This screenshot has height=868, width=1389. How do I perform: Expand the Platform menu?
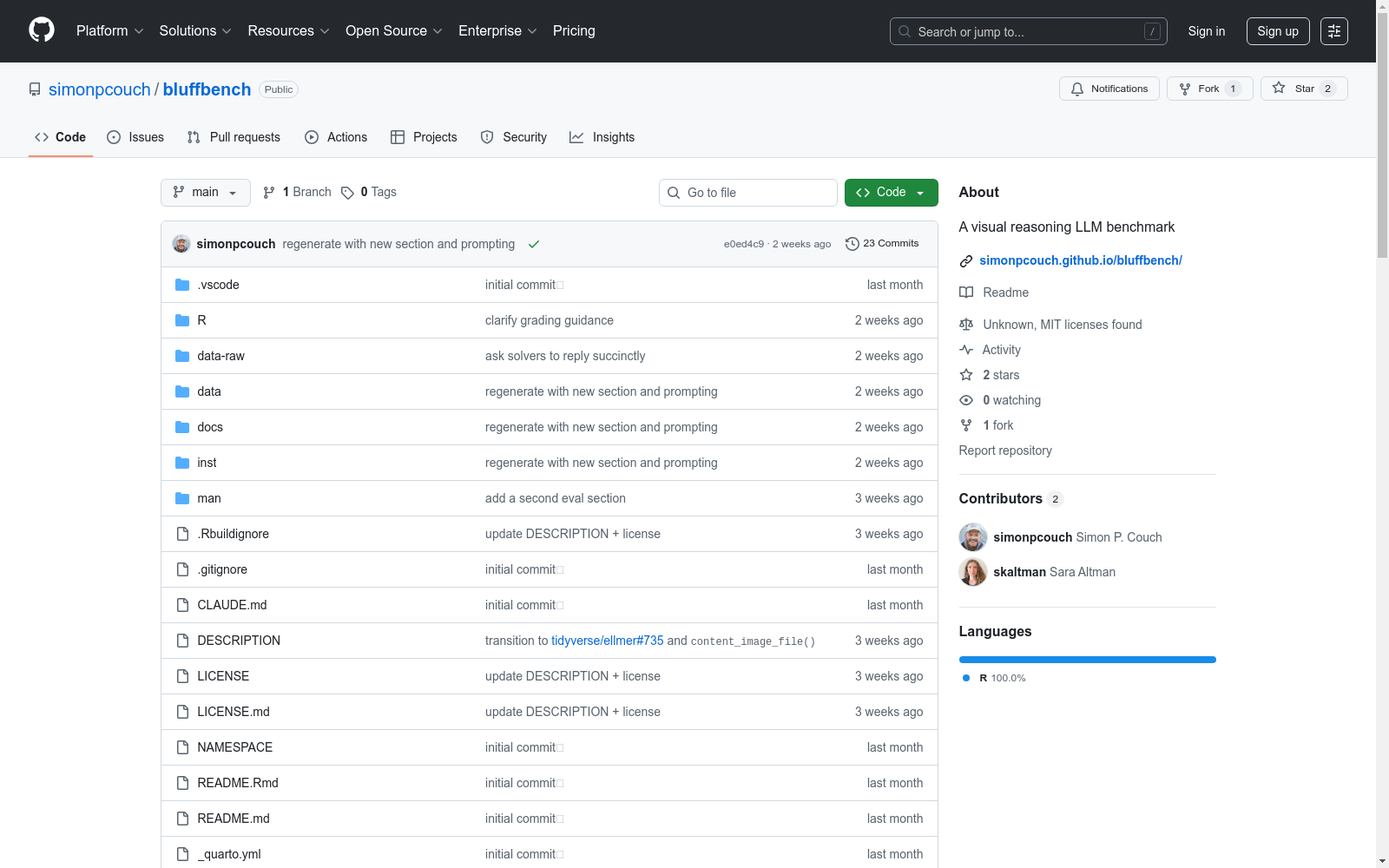pyautogui.click(x=110, y=31)
